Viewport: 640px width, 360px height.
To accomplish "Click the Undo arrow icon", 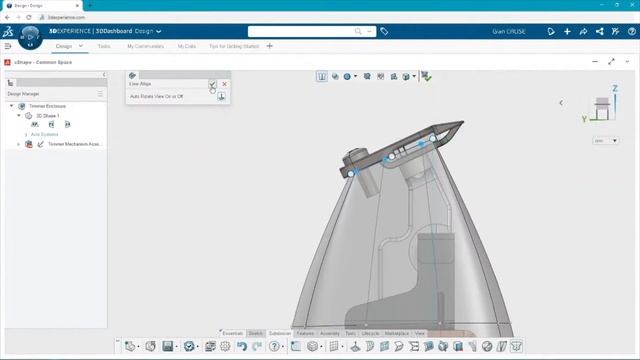I will [x=242, y=346].
